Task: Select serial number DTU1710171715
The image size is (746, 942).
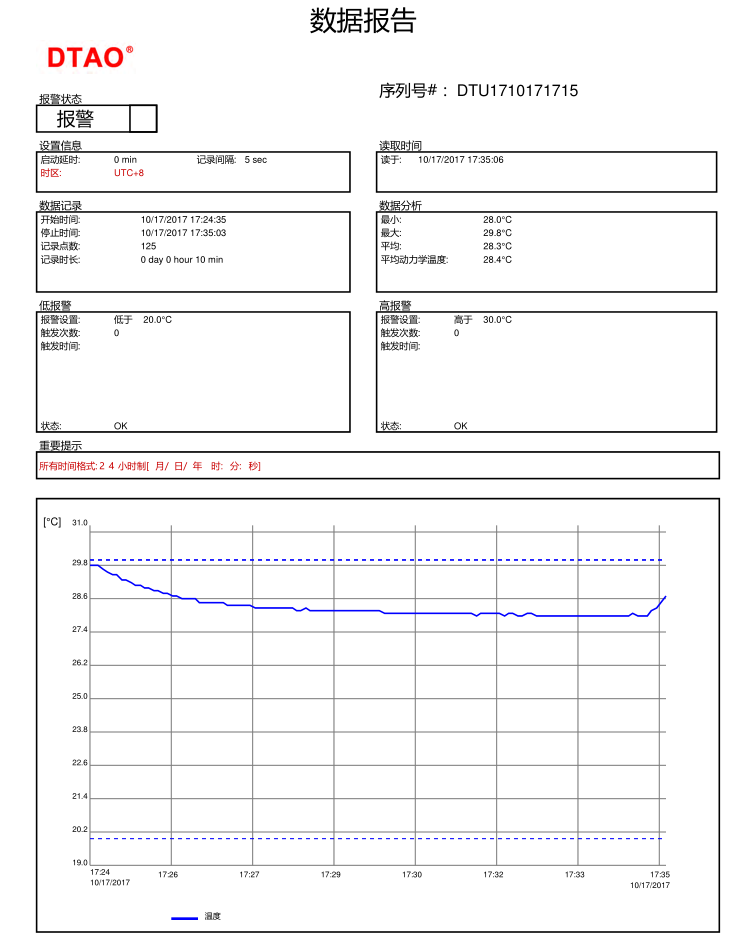Action: coord(517,91)
